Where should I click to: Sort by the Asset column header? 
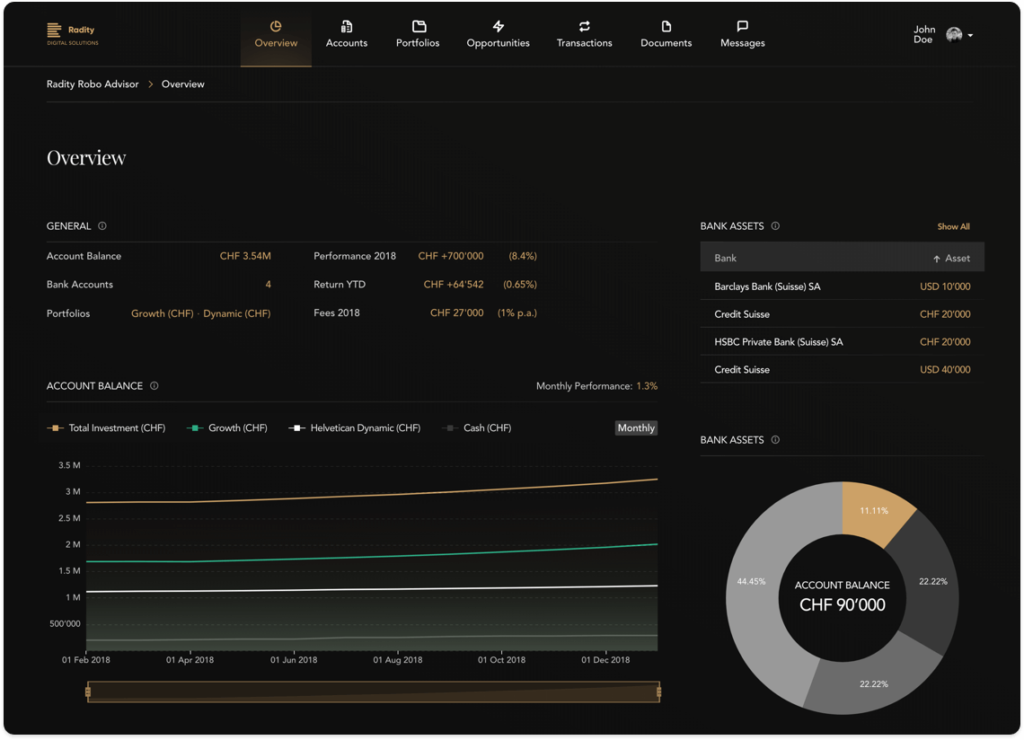[952, 258]
